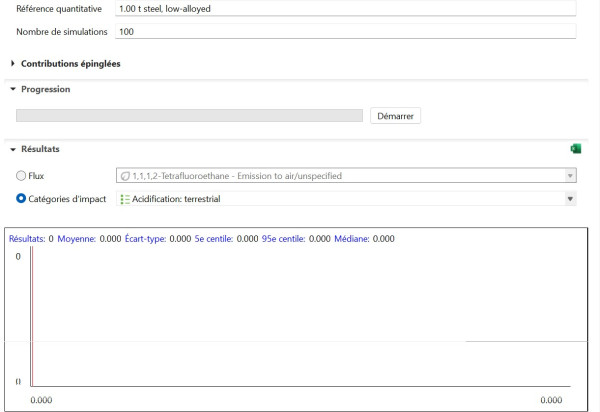Screen dimensions: 600x412
Task: Collapse the Résultats section
Action: pos(13,149)
